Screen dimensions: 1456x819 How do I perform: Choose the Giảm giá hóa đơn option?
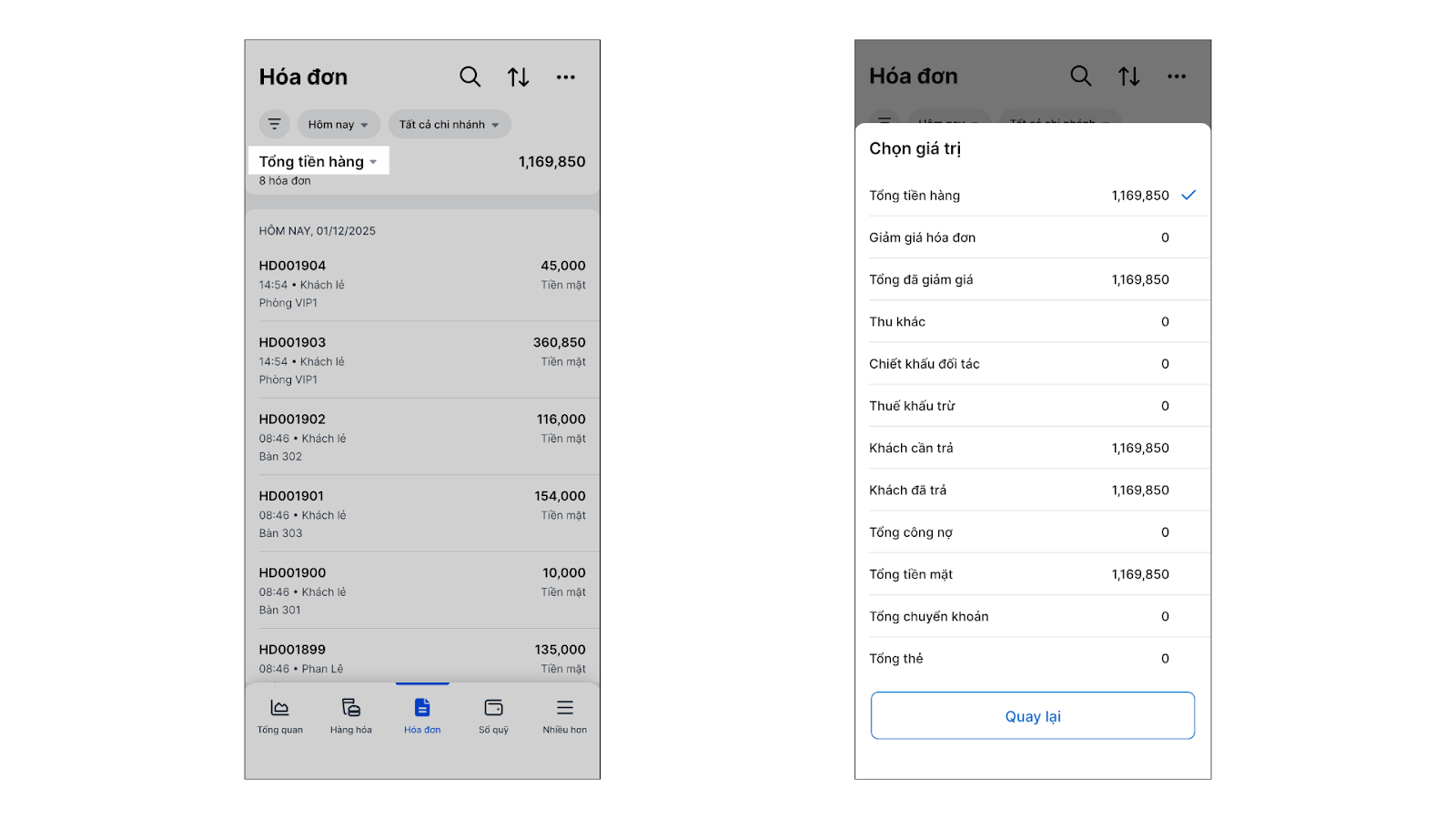point(1032,238)
